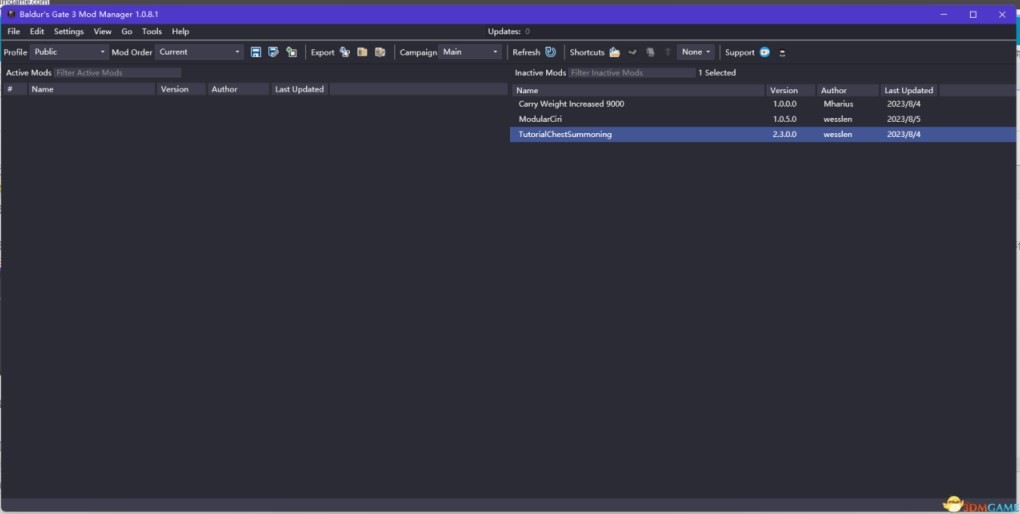Open the Settings menu
Viewport: 1020px width, 514px height.
[69, 31]
